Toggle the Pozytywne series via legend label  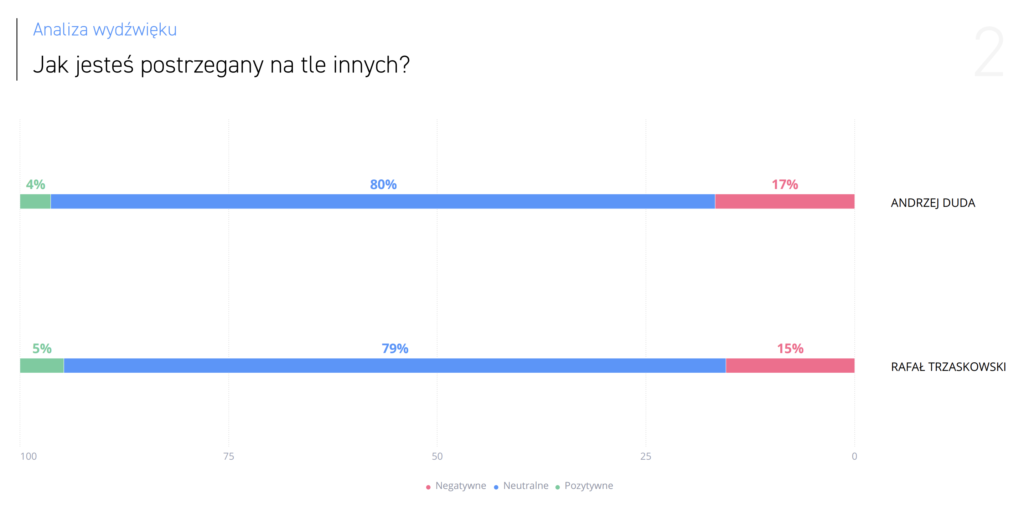(589, 486)
